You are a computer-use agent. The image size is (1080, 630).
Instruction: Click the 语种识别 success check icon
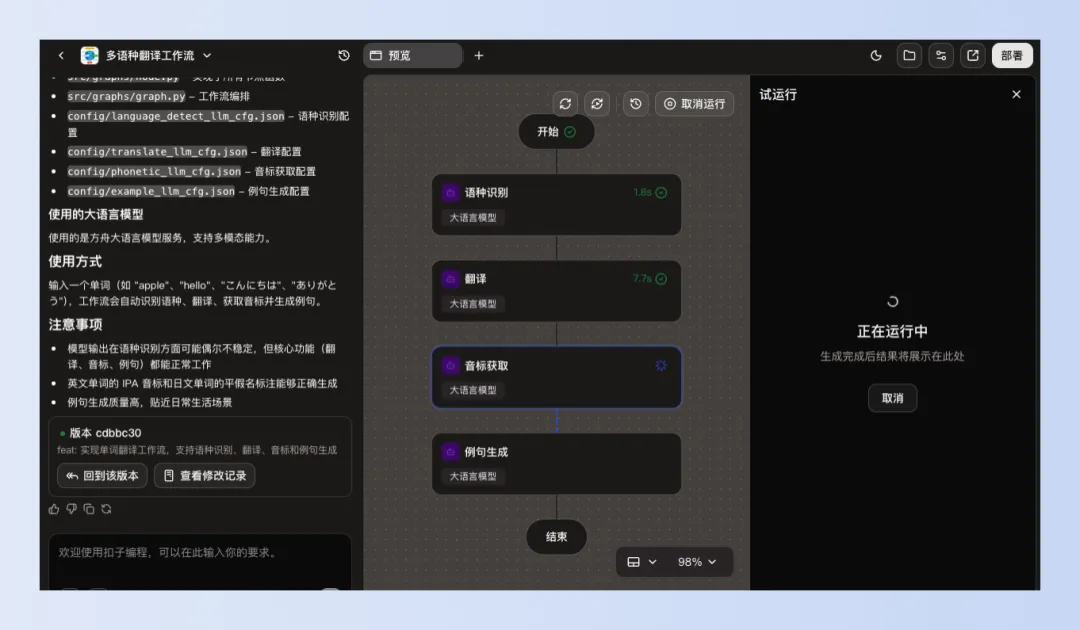(x=661, y=193)
